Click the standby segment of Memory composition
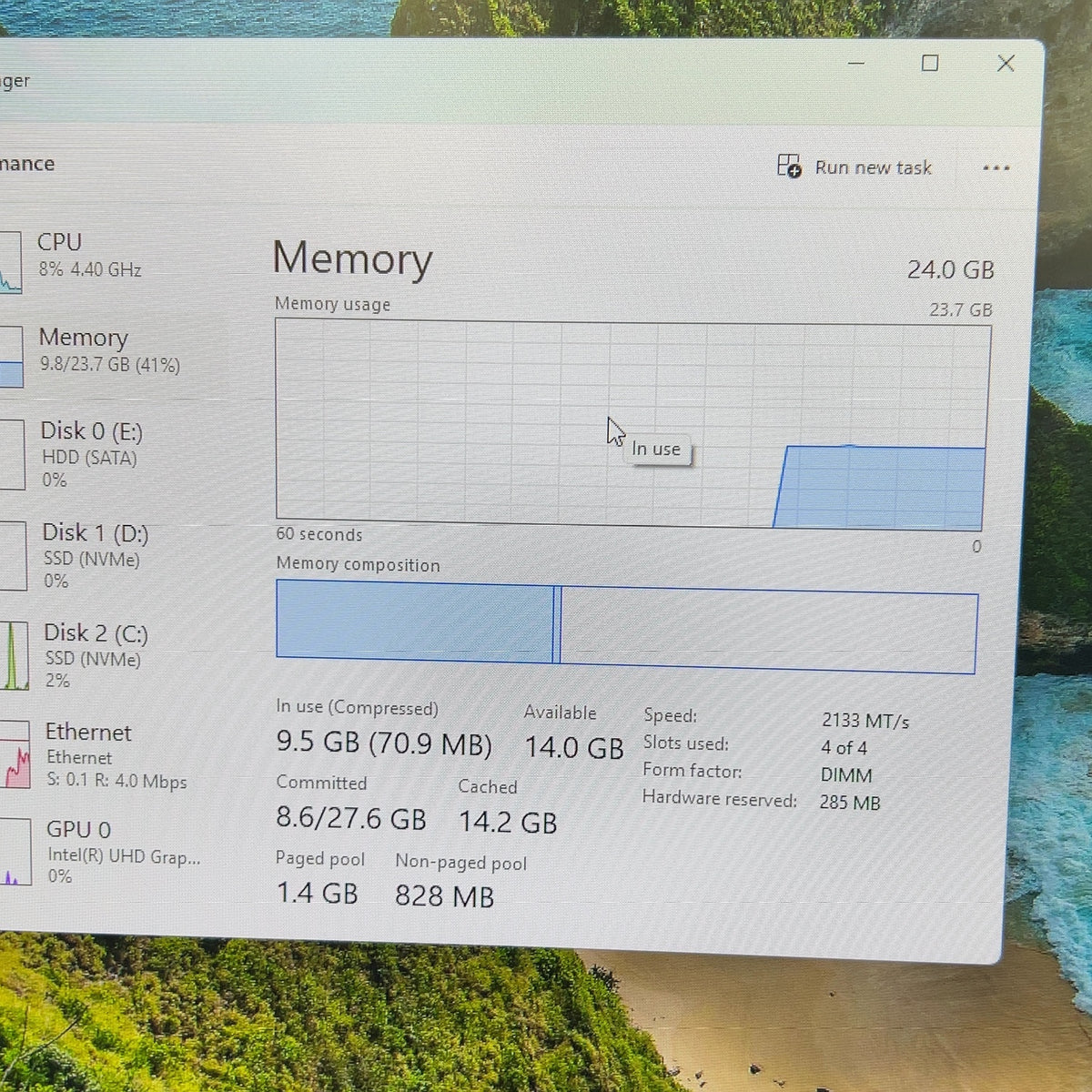 click(x=769, y=631)
